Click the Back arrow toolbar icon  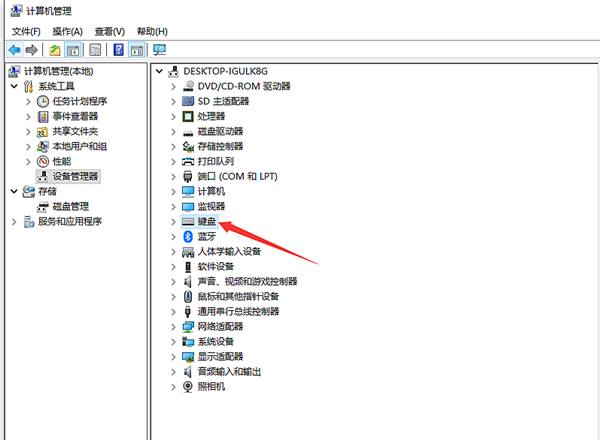pyautogui.click(x=15, y=50)
